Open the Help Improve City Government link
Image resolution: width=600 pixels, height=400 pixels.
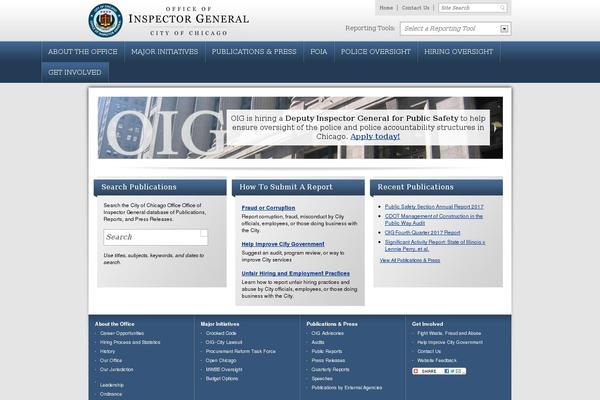point(283,244)
